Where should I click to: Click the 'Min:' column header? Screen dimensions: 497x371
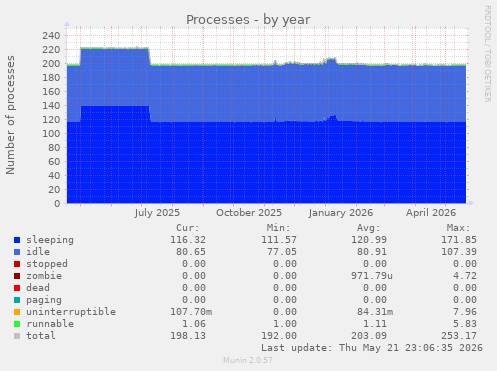coord(278,228)
